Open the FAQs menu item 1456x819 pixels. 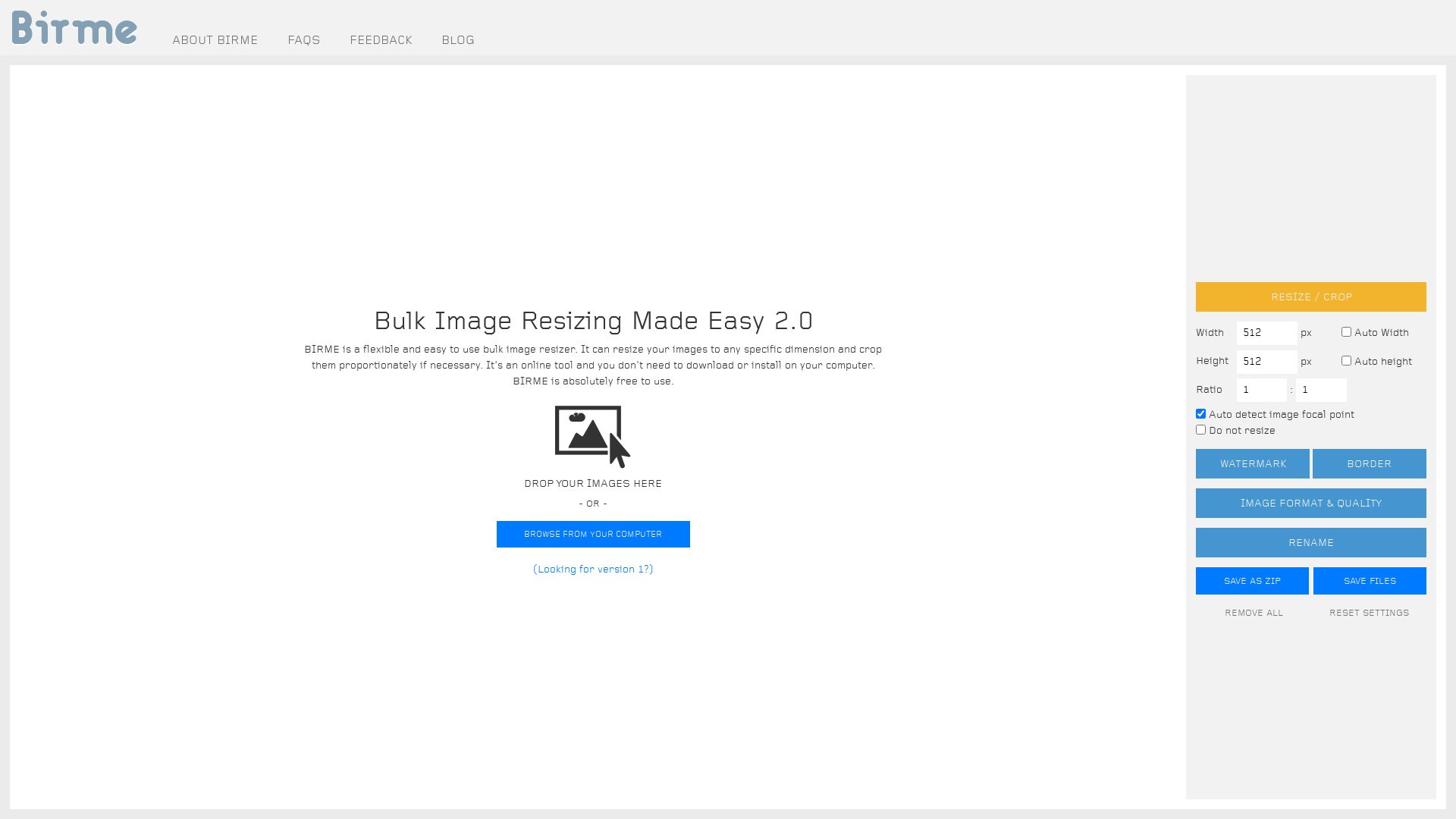(303, 40)
